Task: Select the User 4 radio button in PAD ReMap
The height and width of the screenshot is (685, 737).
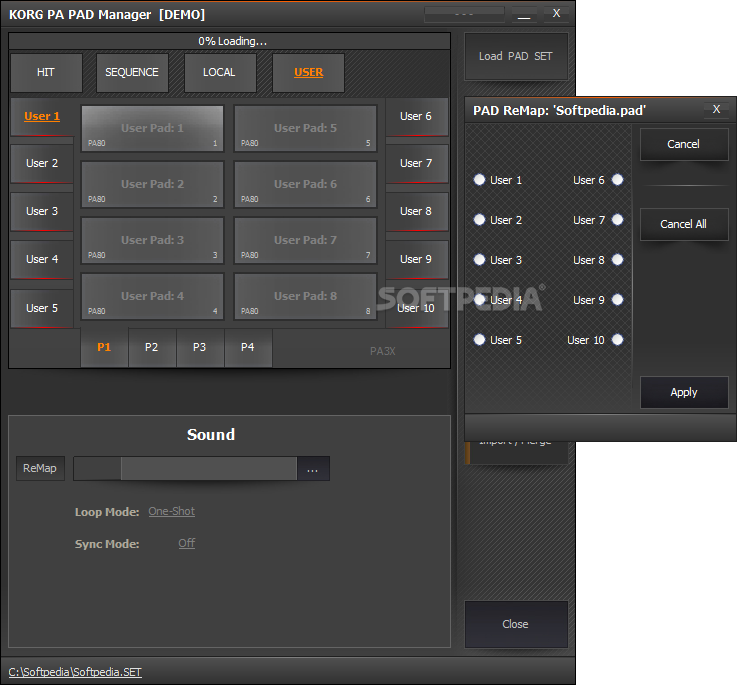Action: (479, 299)
